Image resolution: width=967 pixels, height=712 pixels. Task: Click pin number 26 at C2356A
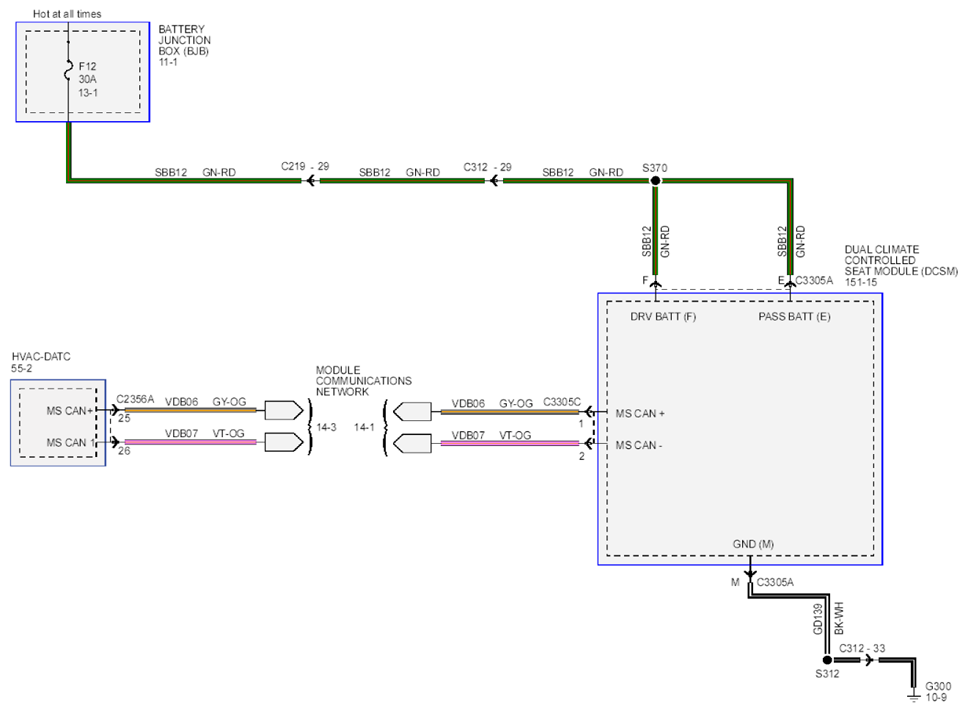(x=124, y=451)
